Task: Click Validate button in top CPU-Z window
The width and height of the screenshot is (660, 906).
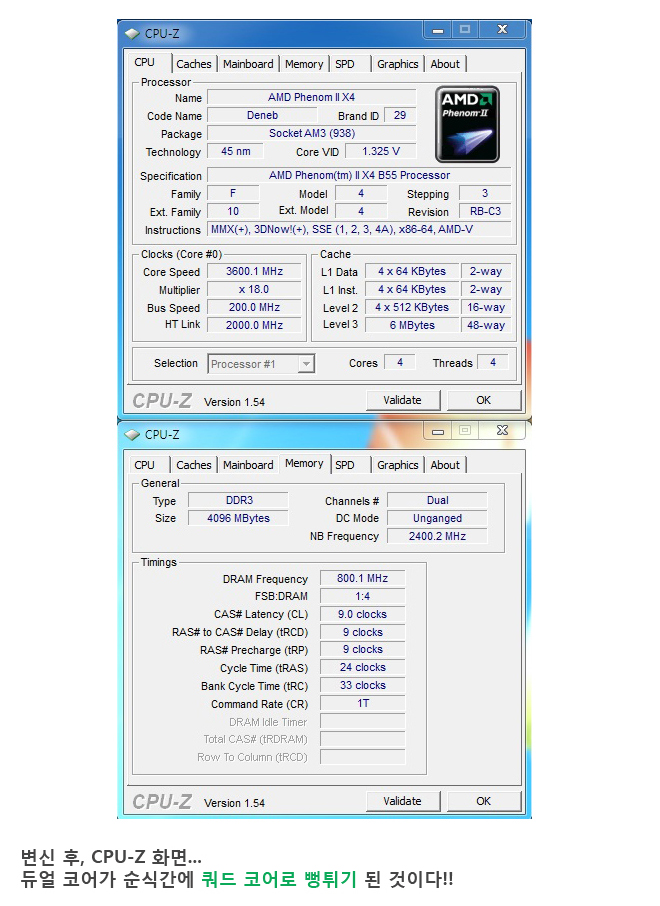Action: tap(403, 400)
